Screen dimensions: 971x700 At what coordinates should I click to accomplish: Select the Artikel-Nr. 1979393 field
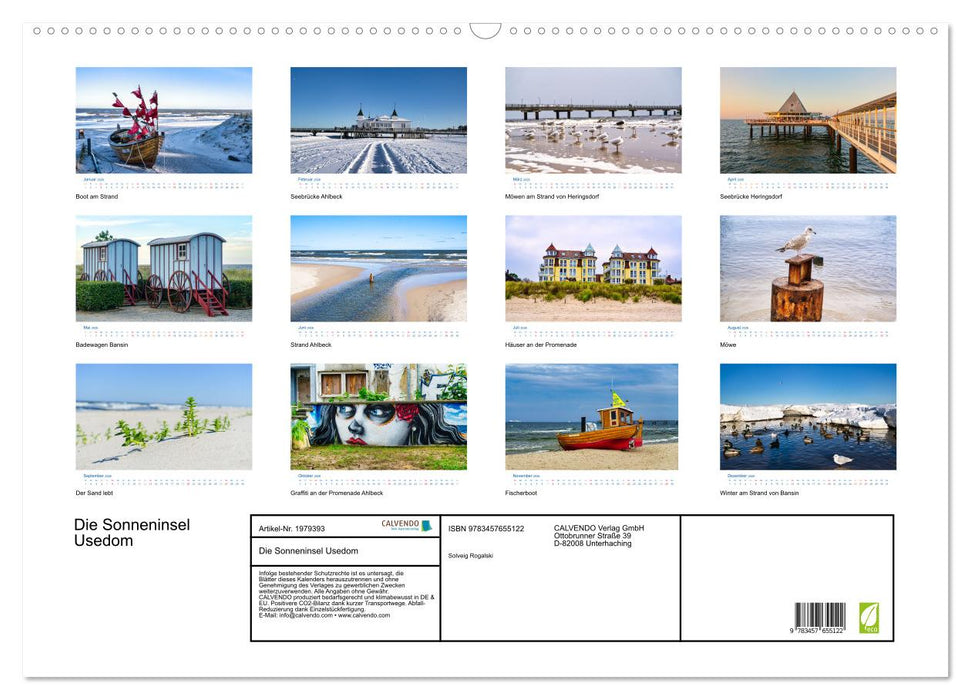(x=293, y=528)
